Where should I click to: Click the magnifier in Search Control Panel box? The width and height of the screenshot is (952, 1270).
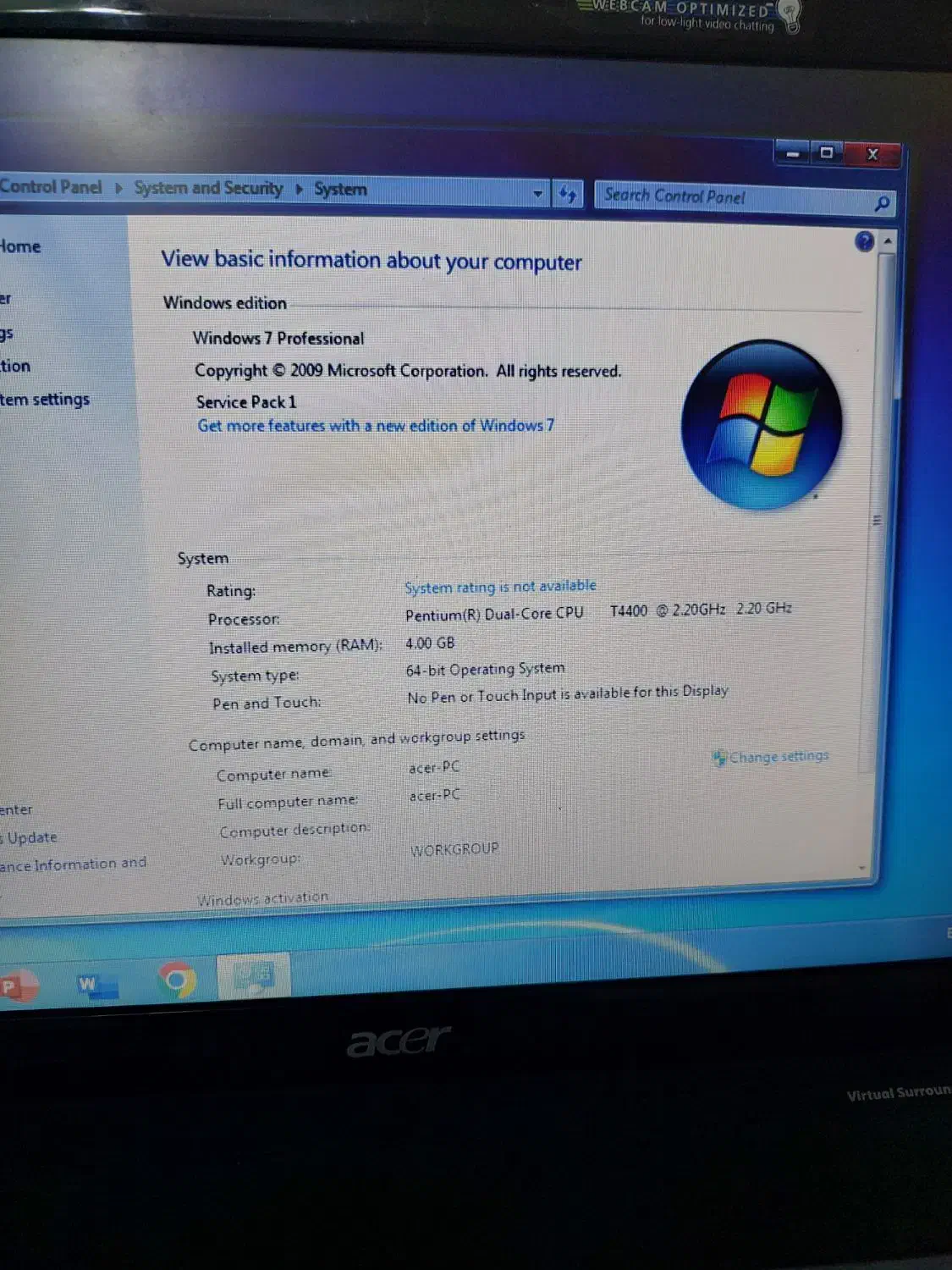[880, 203]
